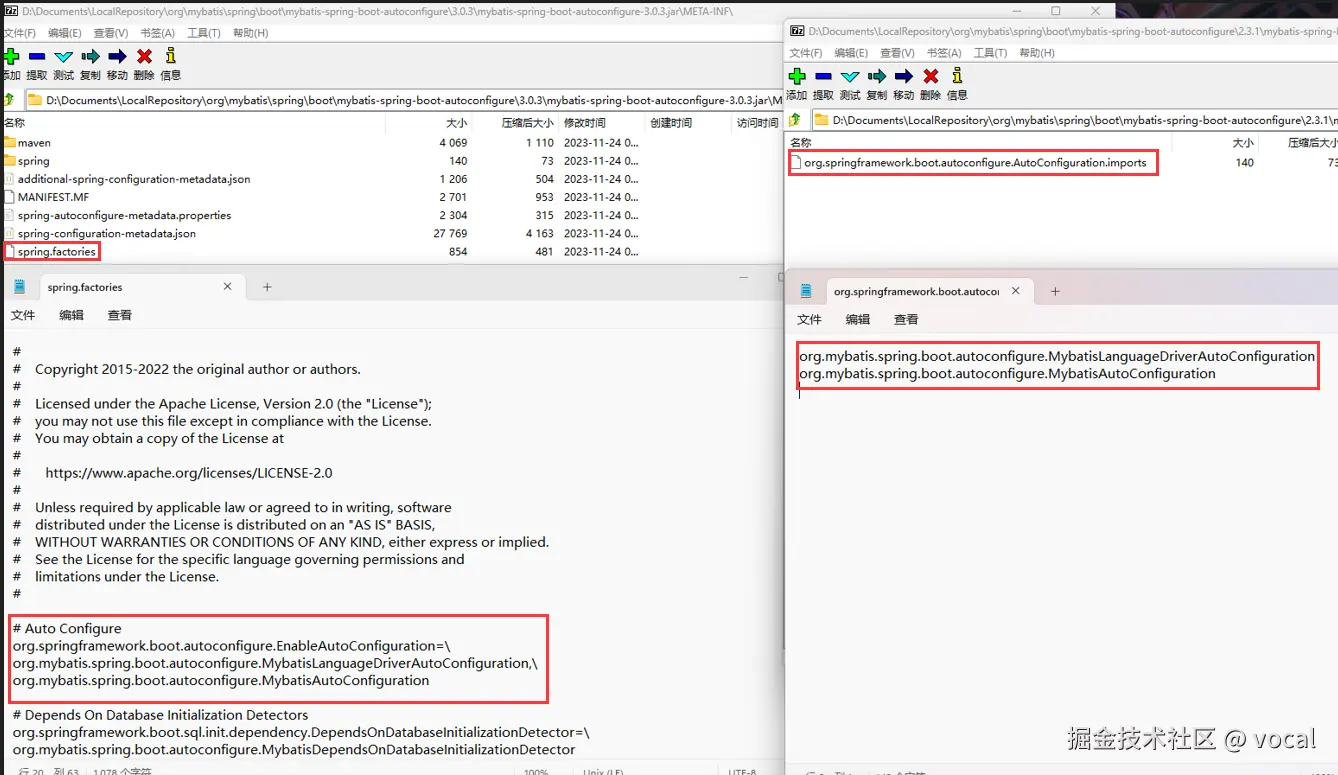Click the Move (移动) icon in left 7-Zip window
The image size is (1338, 775).
point(117,56)
